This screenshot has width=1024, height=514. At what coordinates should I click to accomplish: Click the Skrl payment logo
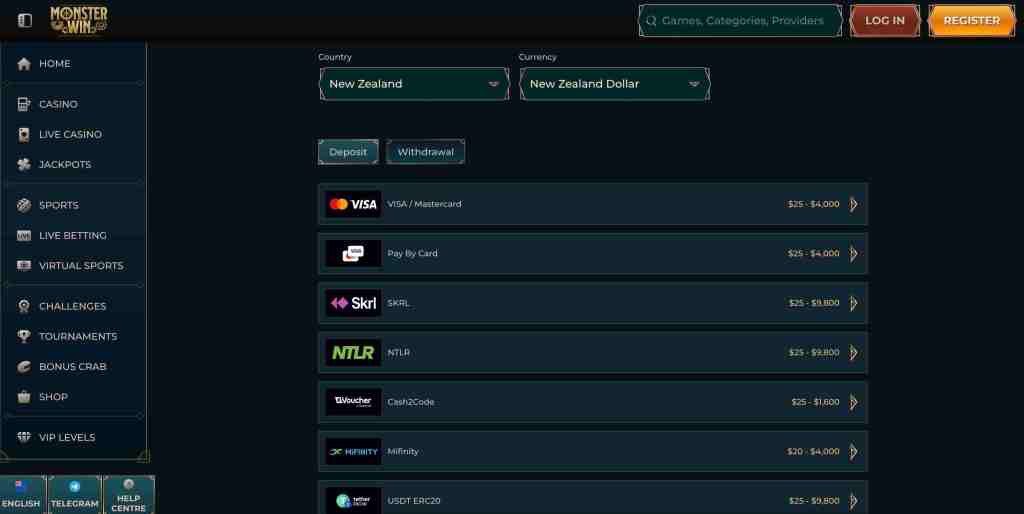click(x=353, y=303)
